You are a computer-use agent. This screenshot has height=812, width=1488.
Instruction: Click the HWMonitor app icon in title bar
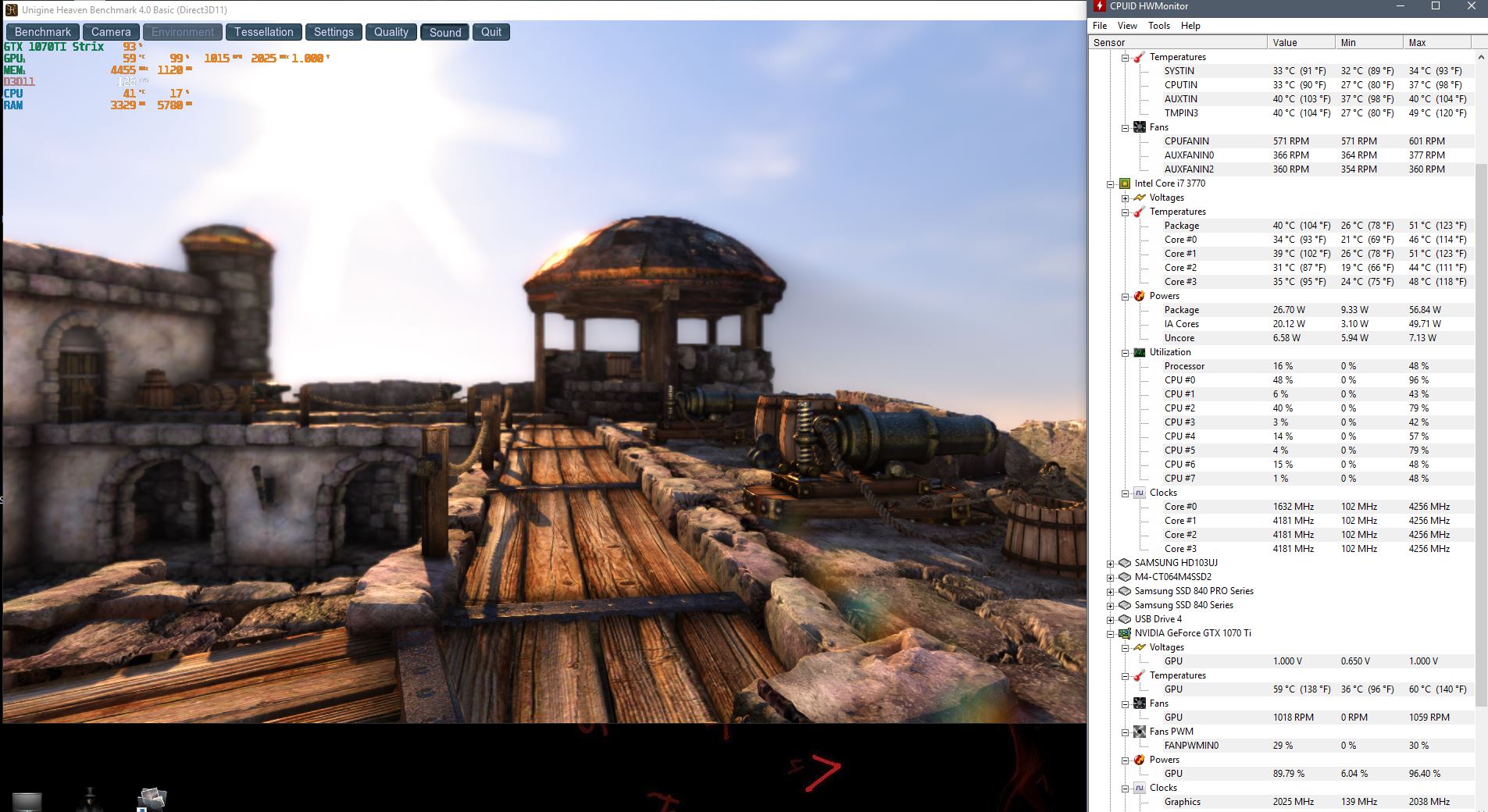pyautogui.click(x=1100, y=6)
